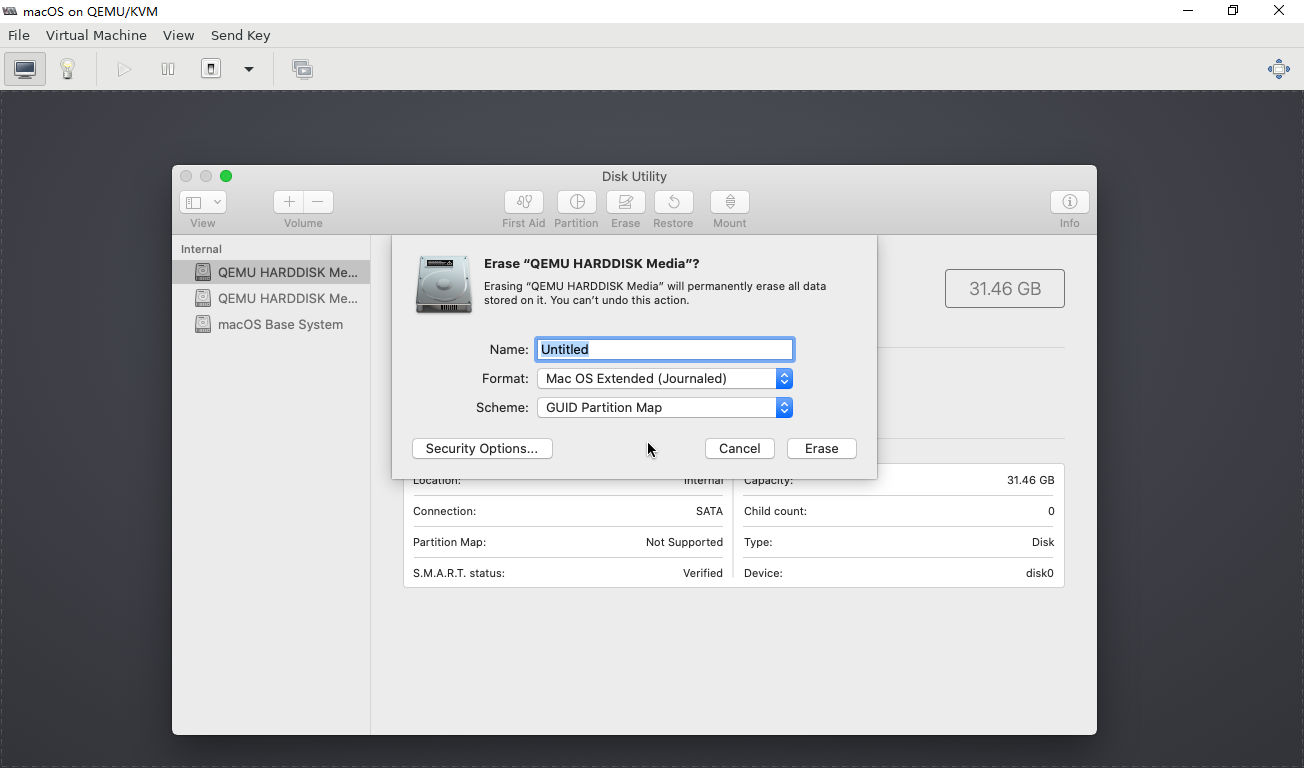Image resolution: width=1304 pixels, height=768 pixels.
Task: Open the Virtual Machine menu
Action: tap(96, 35)
